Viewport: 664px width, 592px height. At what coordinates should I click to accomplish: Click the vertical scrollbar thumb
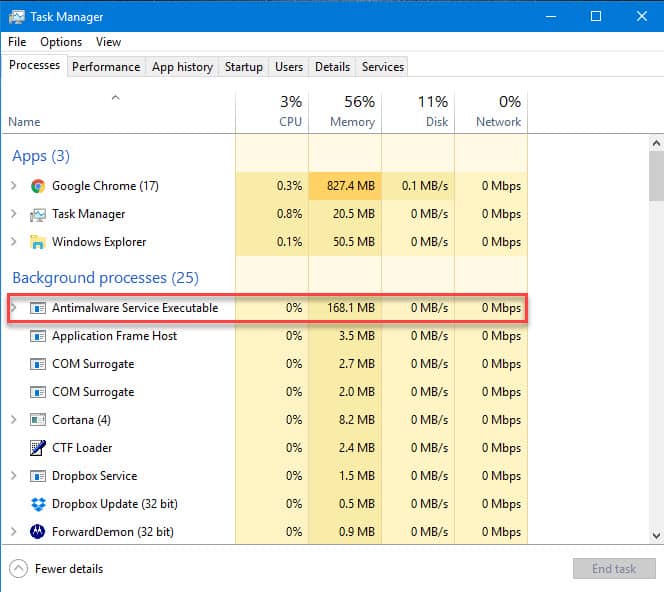656,176
